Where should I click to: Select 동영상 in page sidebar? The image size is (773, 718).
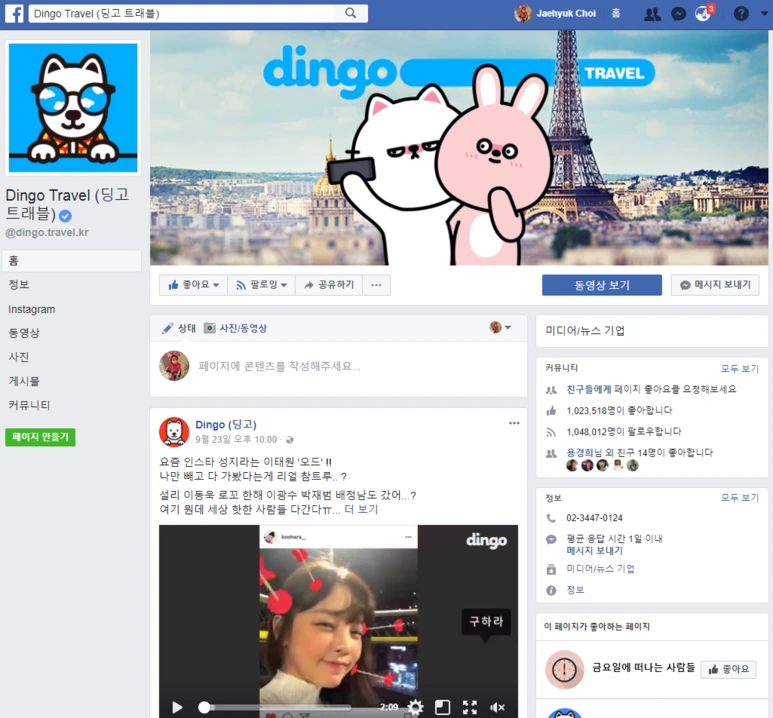click(24, 333)
